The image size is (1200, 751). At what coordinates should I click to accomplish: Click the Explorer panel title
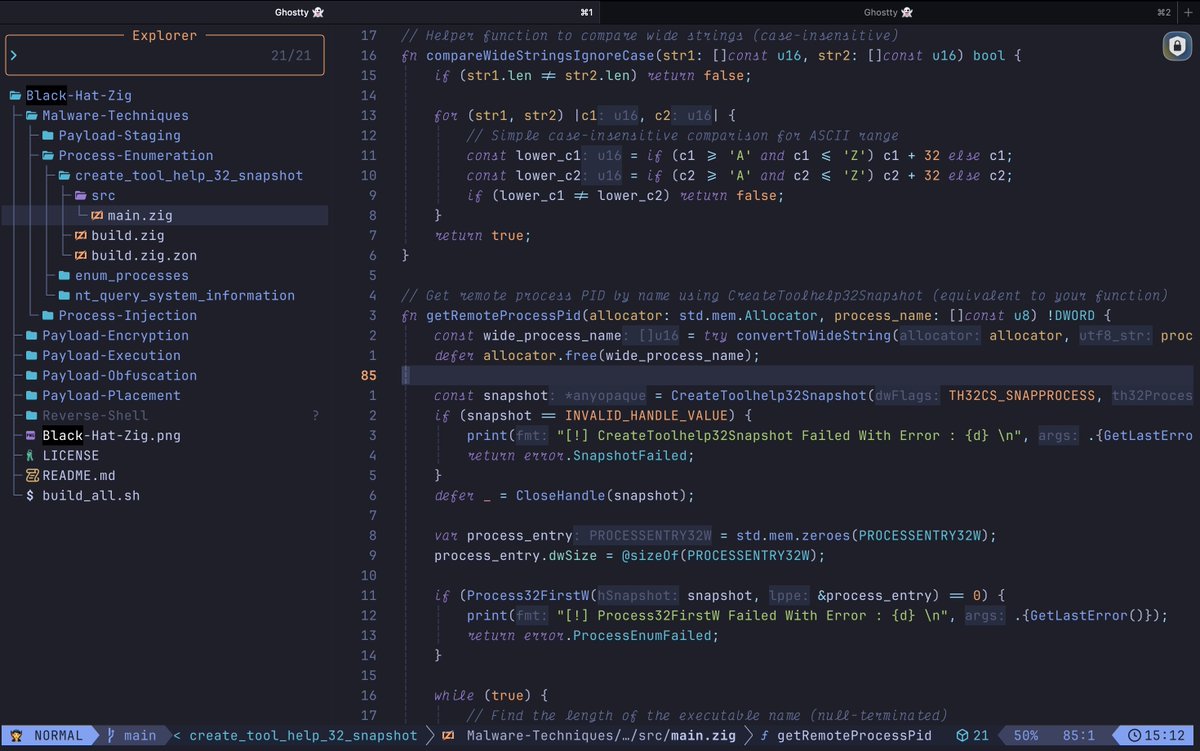click(165, 35)
